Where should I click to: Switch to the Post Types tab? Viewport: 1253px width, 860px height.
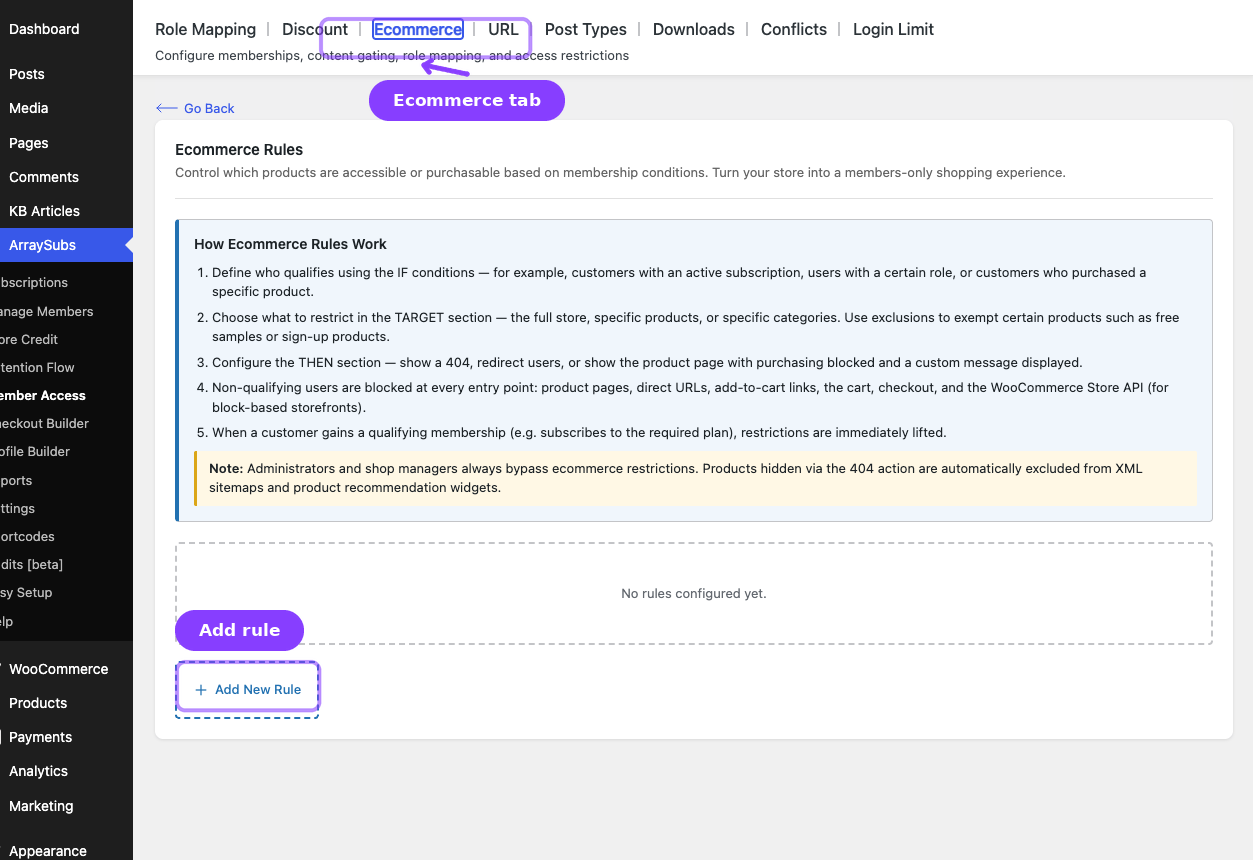point(586,29)
